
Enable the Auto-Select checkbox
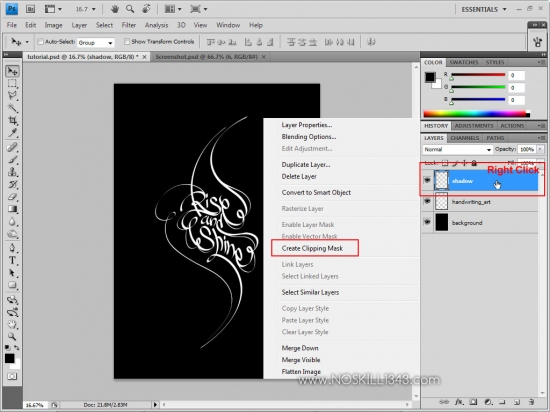(x=40, y=42)
